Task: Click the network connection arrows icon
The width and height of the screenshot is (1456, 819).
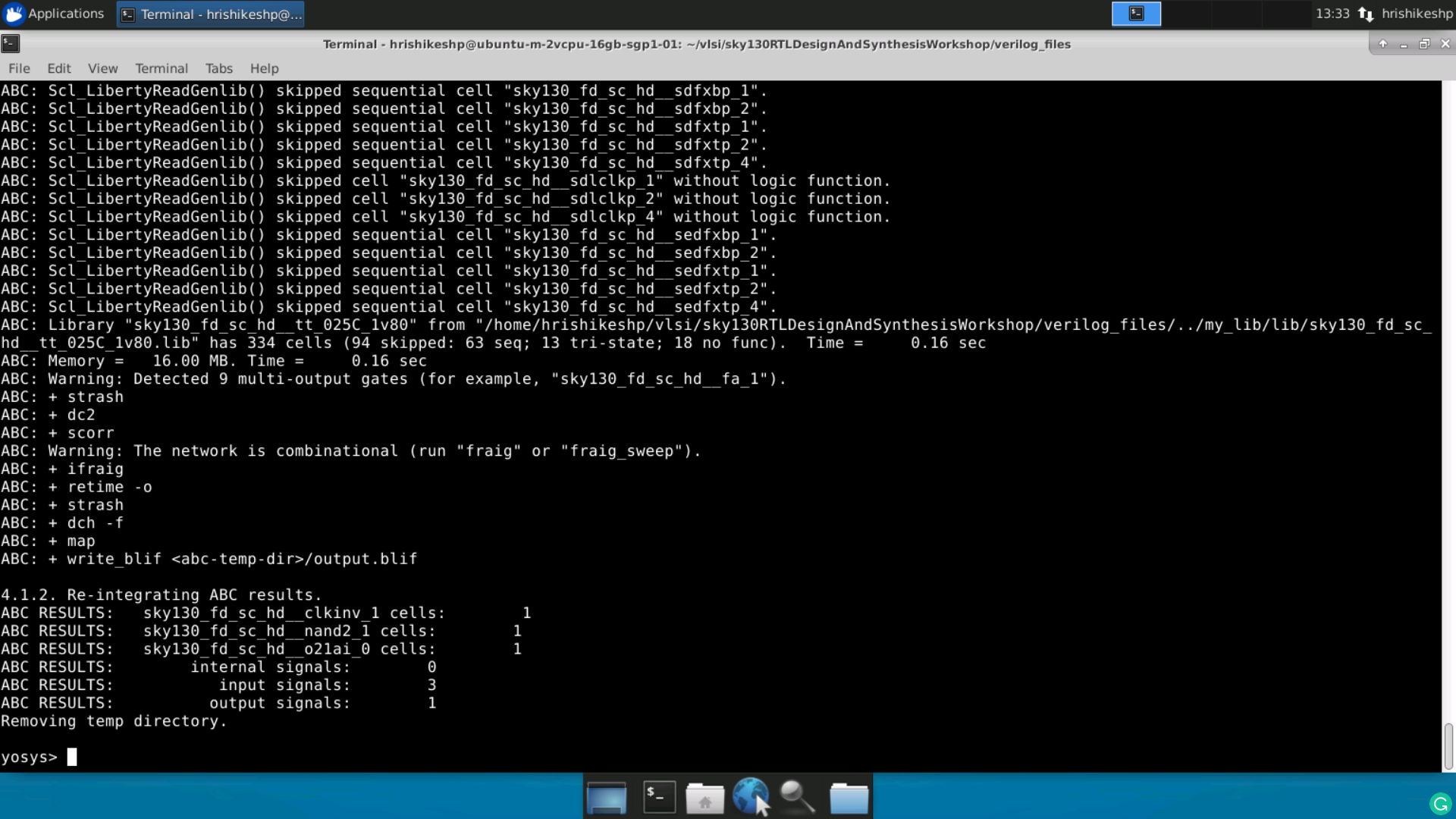Action: (x=1366, y=14)
